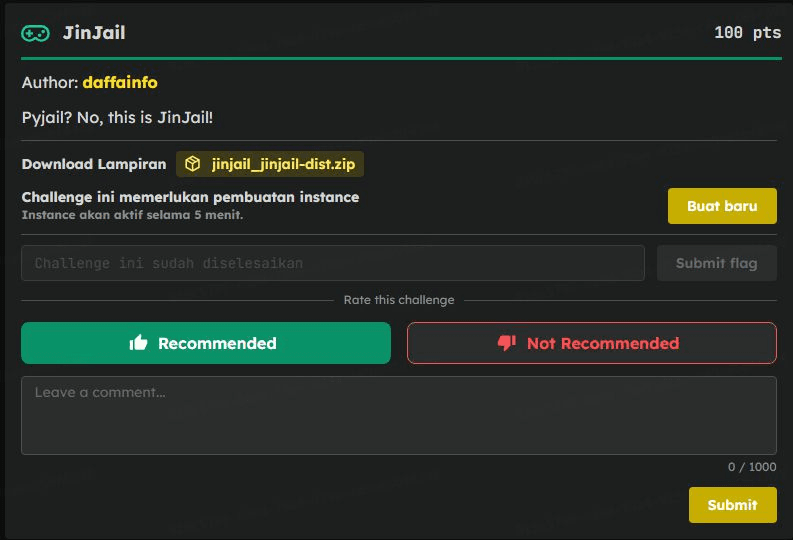Click the thumbs-up icon
Screen dimensions: 793x540
tap(139, 343)
